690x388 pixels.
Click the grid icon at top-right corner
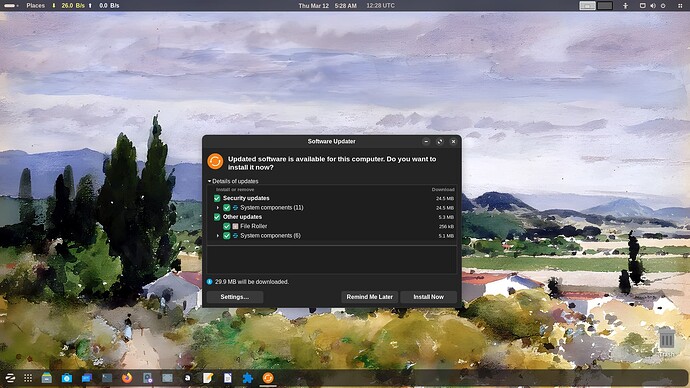680,6
